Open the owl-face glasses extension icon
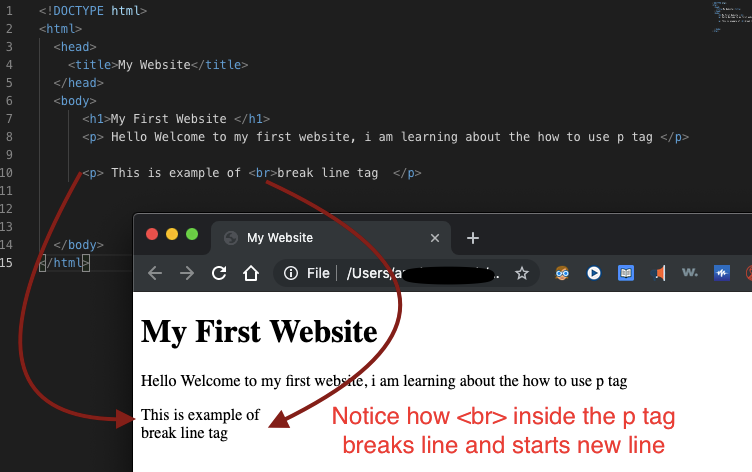 562,273
